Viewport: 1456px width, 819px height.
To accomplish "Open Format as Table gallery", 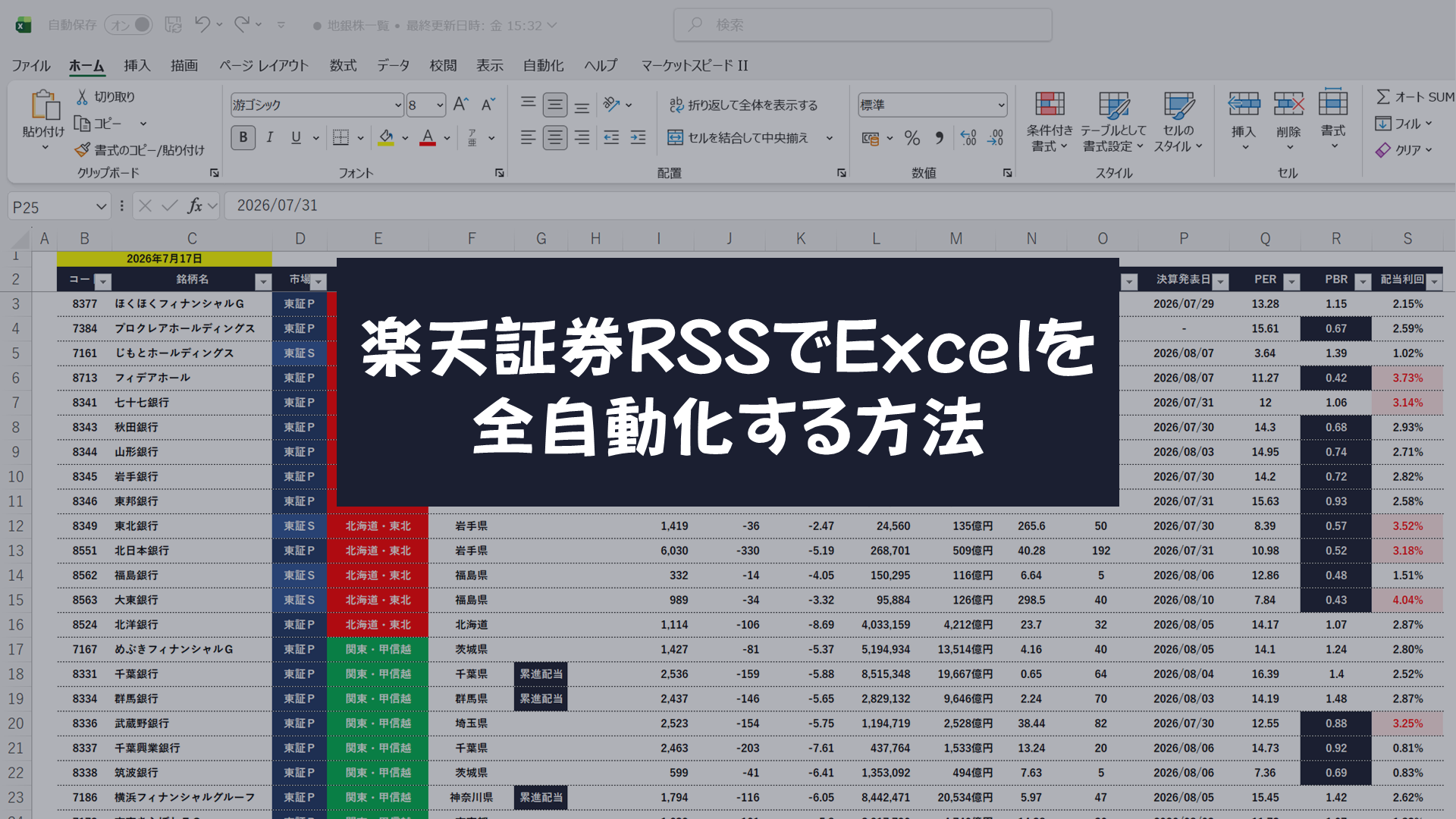I will 1113,121.
